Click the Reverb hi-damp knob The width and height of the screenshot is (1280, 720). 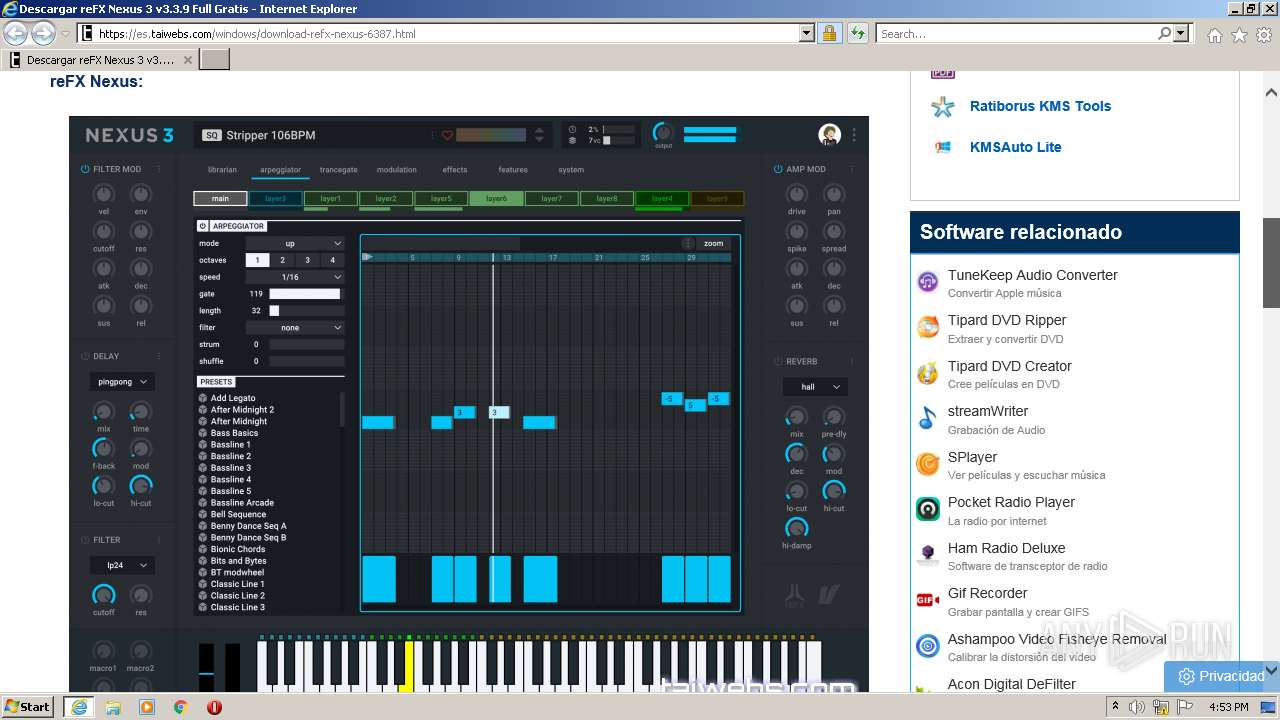797,528
